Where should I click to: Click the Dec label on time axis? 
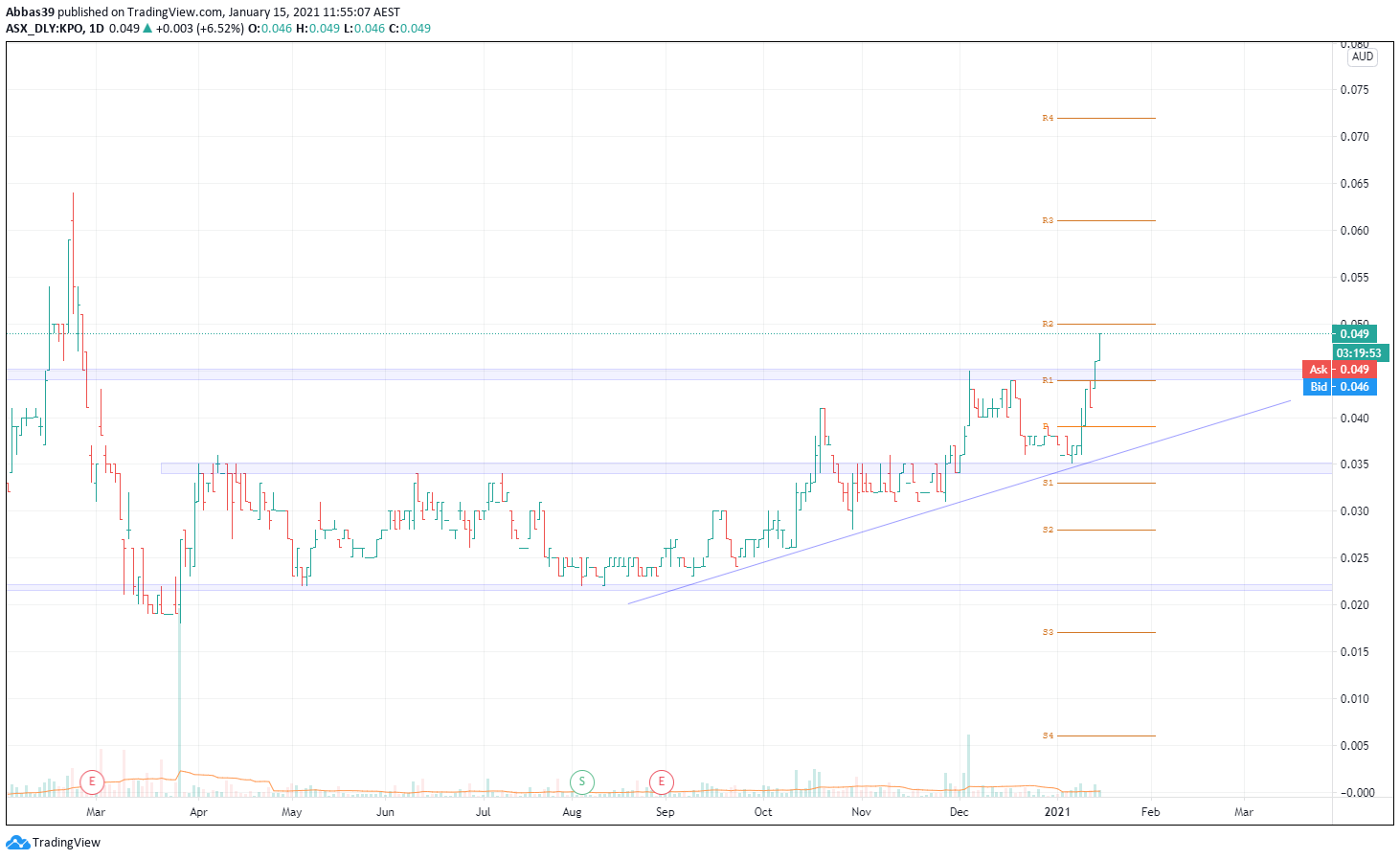(959, 812)
